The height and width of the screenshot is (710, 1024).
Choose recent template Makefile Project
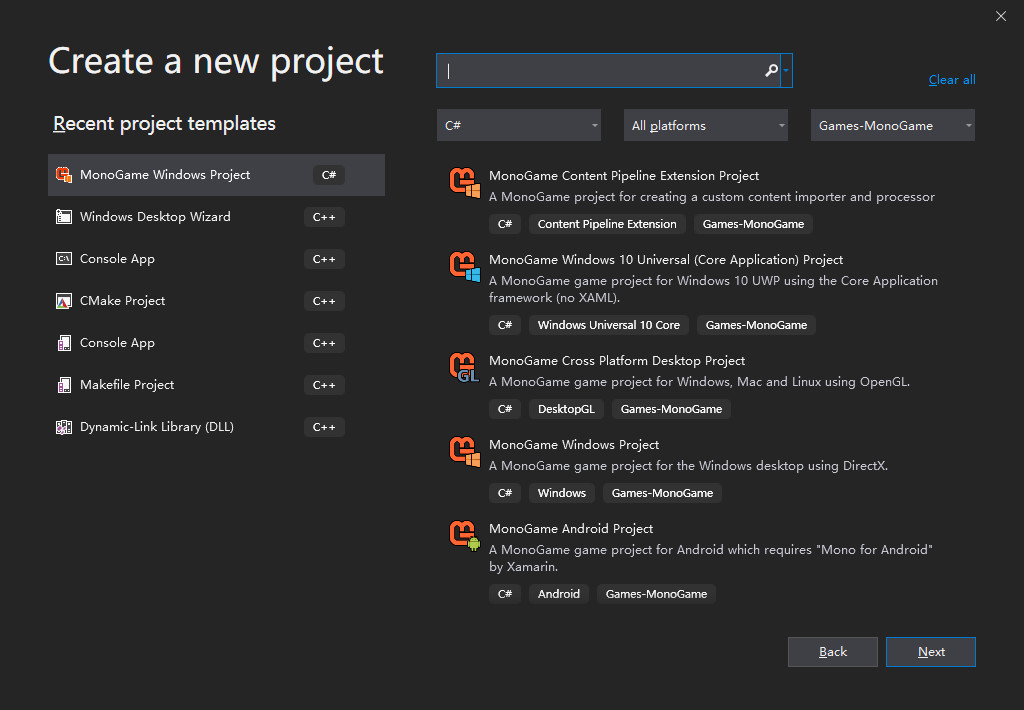[x=216, y=385]
